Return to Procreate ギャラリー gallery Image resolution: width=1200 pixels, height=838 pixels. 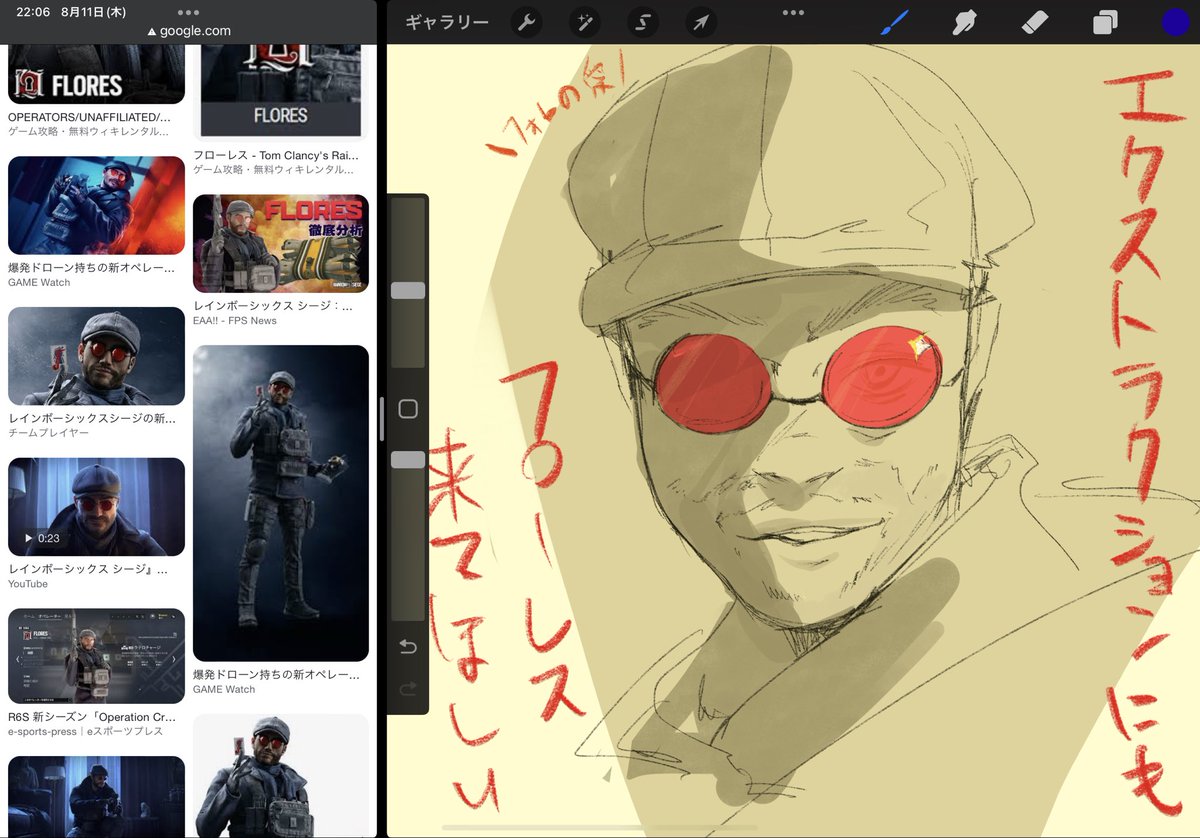tap(447, 22)
